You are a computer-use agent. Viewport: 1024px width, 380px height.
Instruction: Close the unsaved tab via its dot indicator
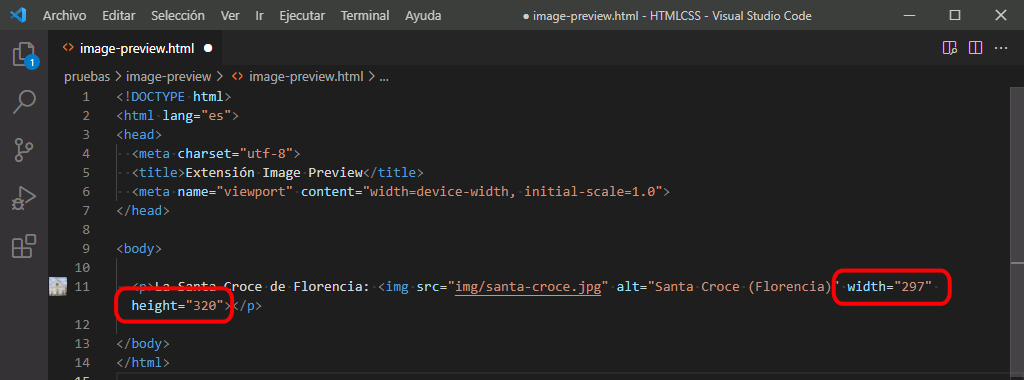[x=208, y=48]
